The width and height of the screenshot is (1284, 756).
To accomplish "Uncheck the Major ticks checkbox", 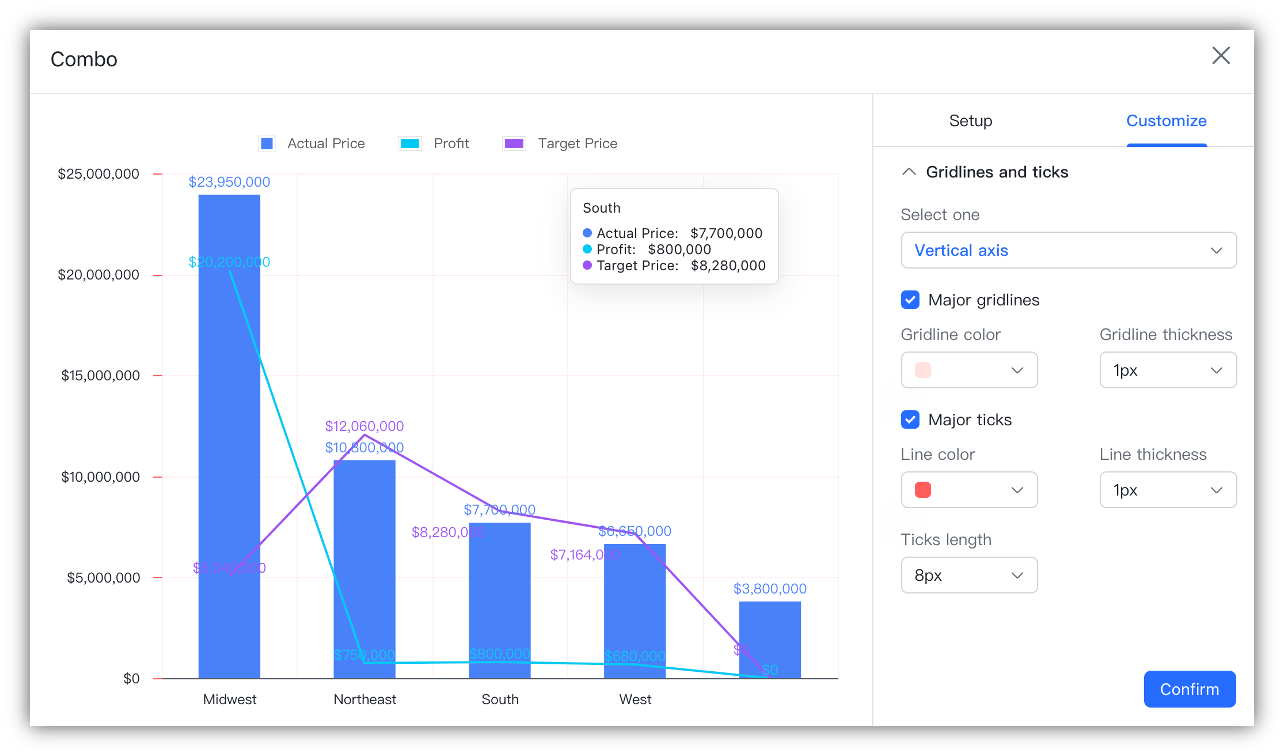I will click(910, 420).
